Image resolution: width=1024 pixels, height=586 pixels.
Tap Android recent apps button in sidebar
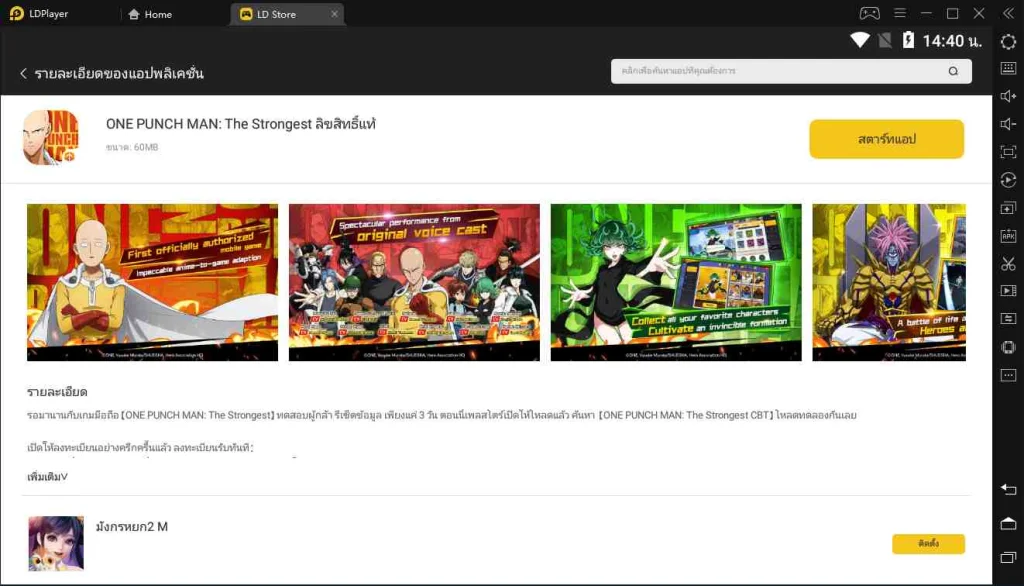point(1008,557)
